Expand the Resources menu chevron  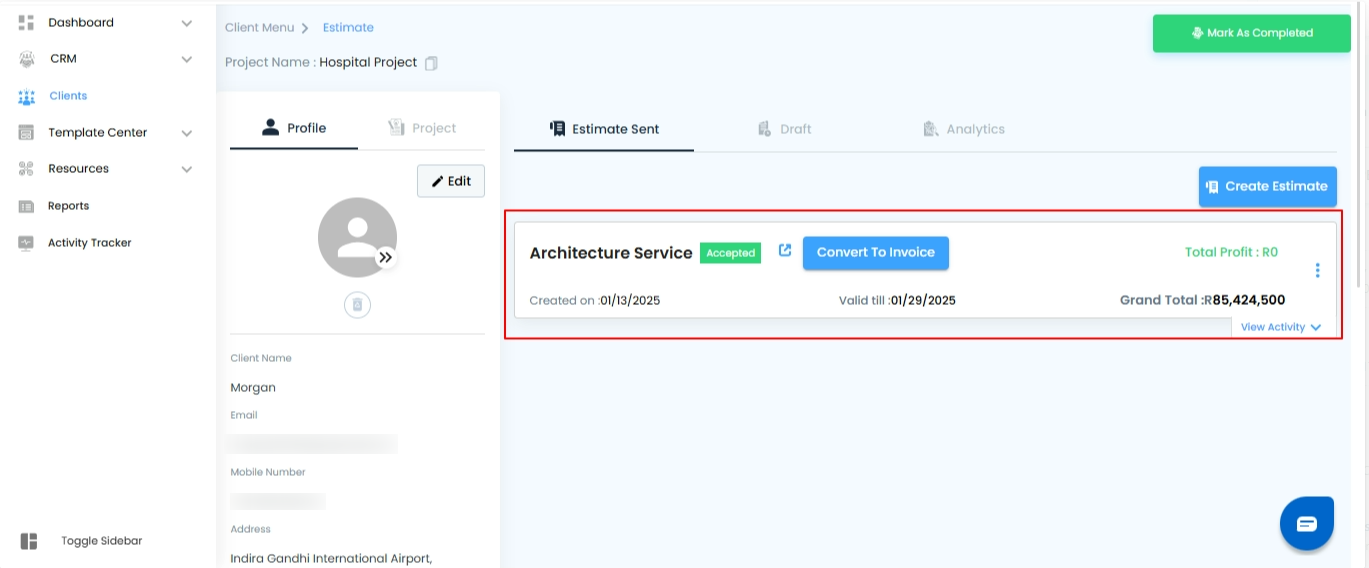[187, 169]
